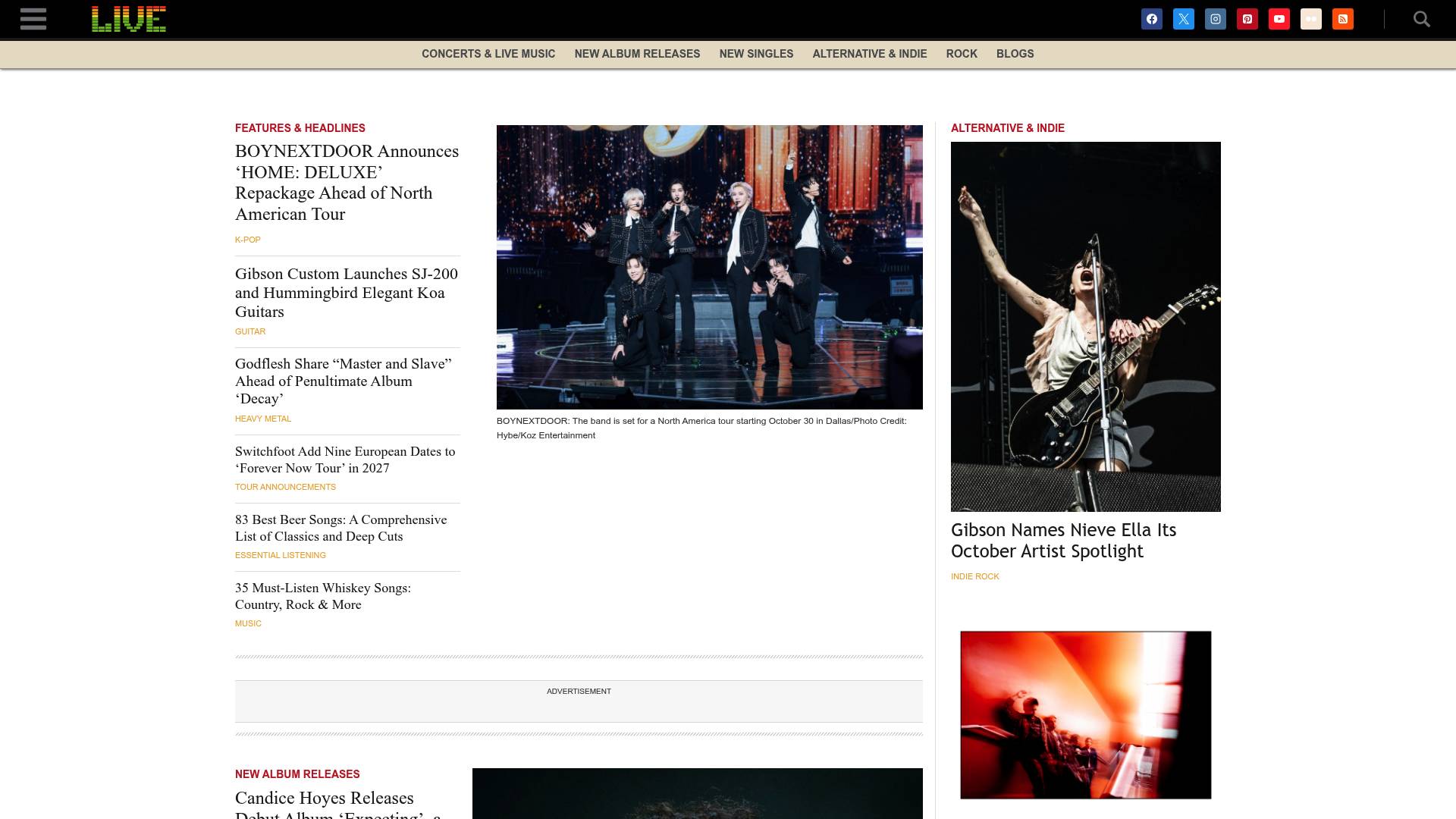1456x819 pixels.
Task: Read Candice Hoyes debut album article
Action: tap(338, 804)
